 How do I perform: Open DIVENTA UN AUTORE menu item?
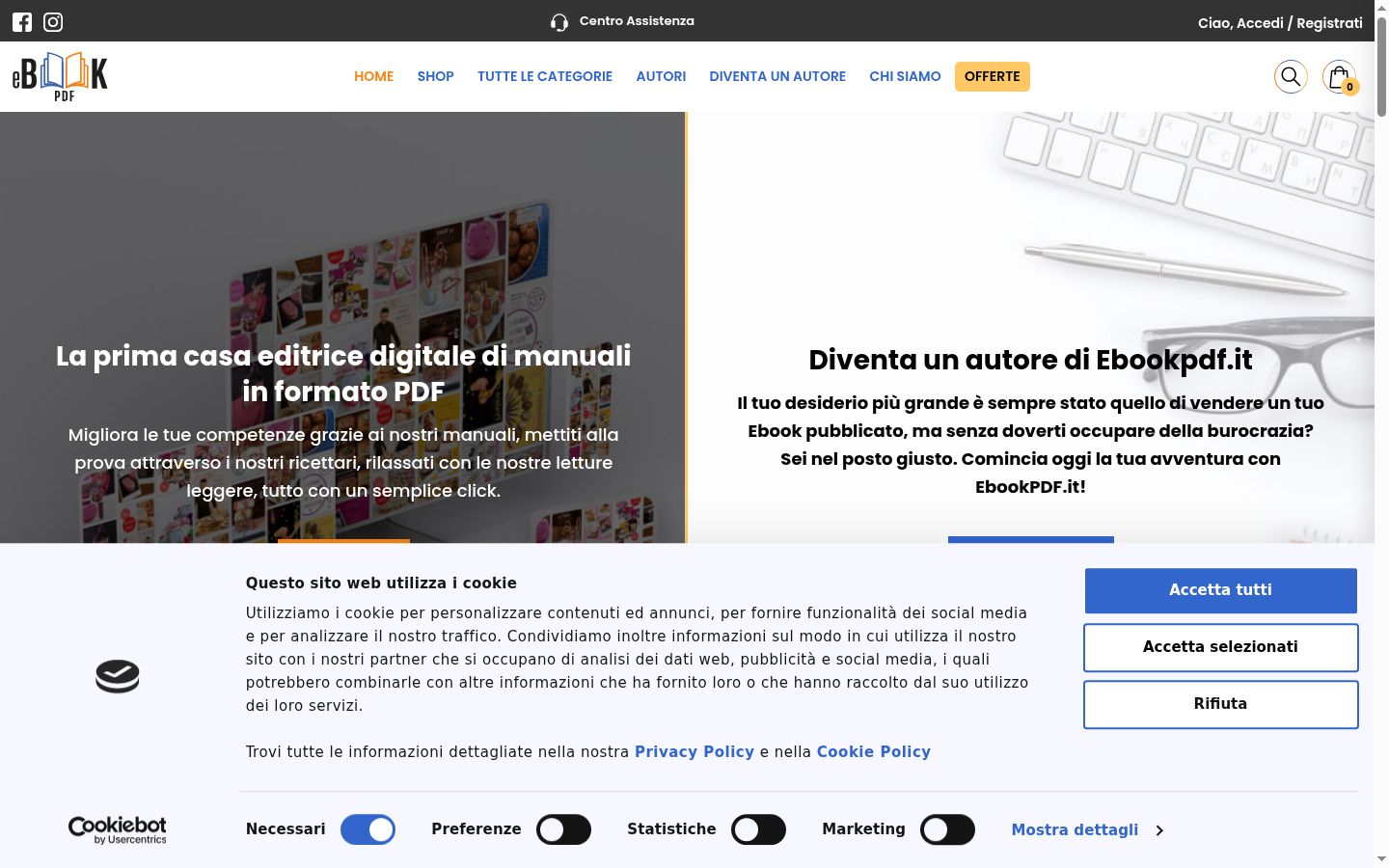777,76
